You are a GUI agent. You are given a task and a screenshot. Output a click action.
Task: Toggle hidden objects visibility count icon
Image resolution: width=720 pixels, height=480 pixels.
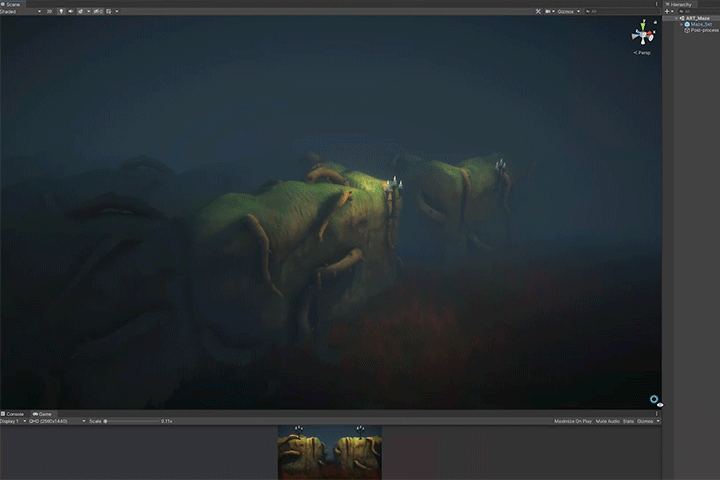coord(98,11)
